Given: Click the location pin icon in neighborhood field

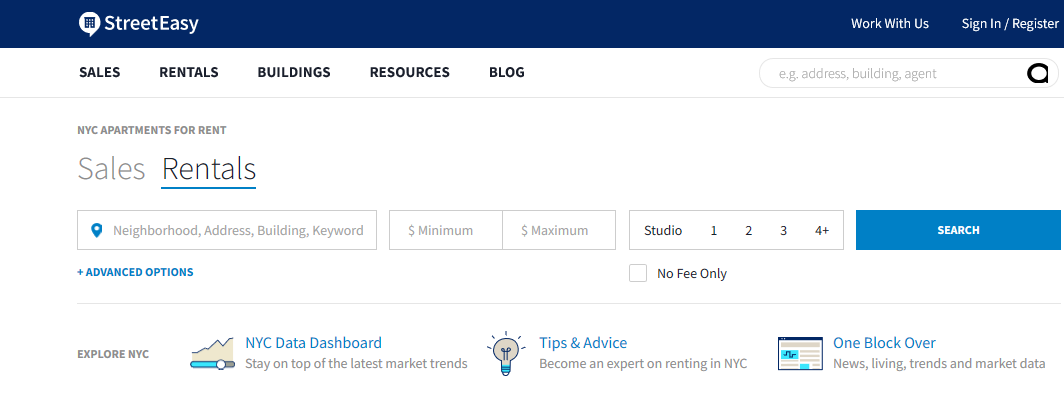Looking at the screenshot, I should [97, 231].
